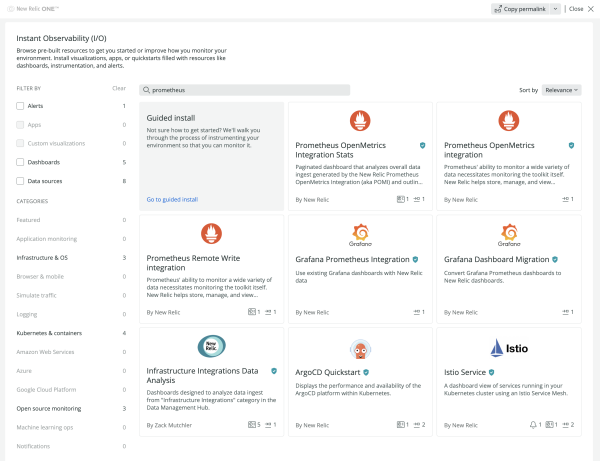Image resolution: width=600 pixels, height=461 pixels.
Task: Select Open source monitoring category
Action: coord(49,408)
